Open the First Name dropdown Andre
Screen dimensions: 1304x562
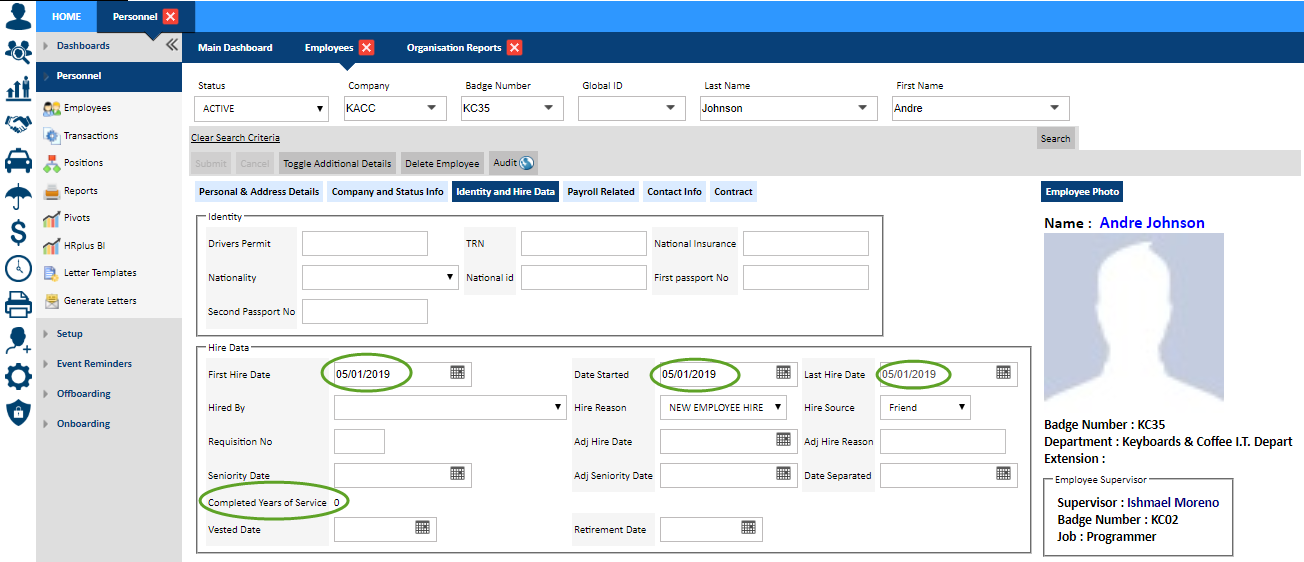981,108
